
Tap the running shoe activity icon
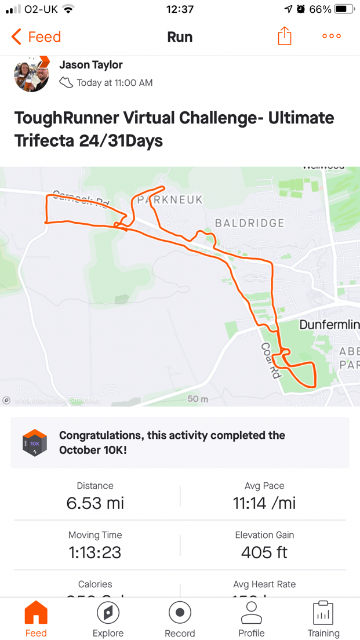(x=66, y=83)
